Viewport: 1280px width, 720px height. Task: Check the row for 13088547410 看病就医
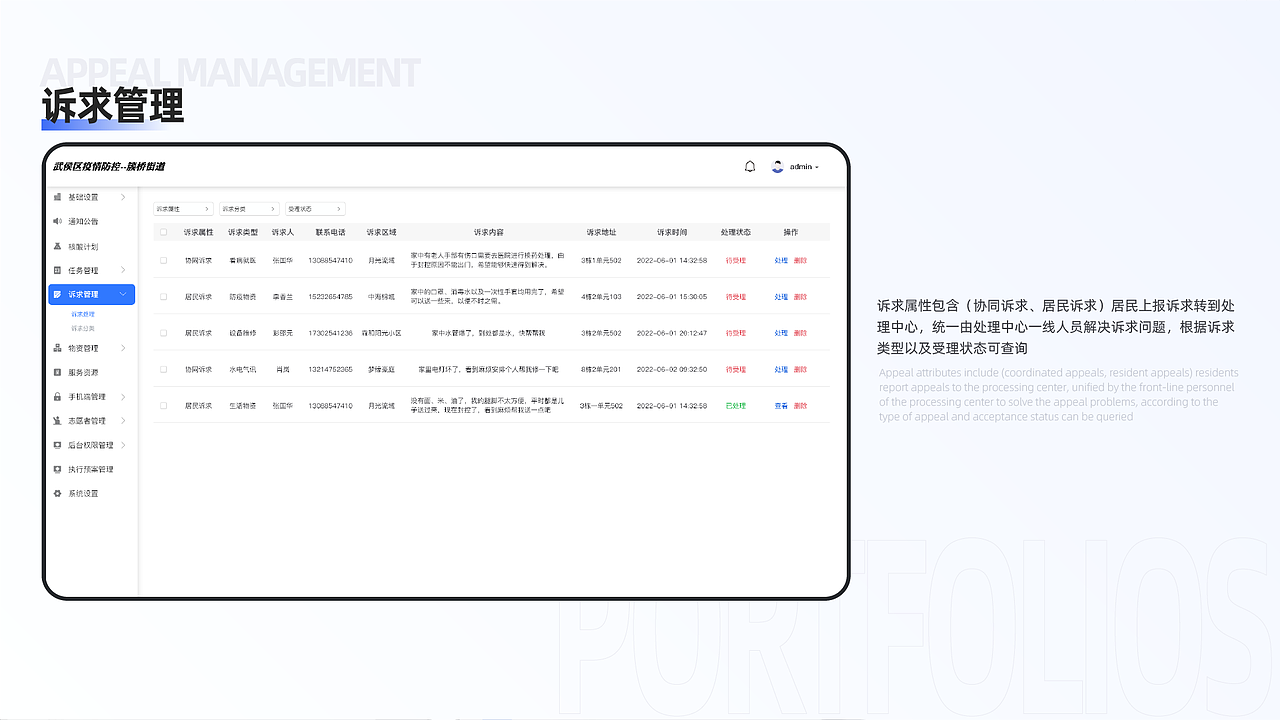coord(164,260)
